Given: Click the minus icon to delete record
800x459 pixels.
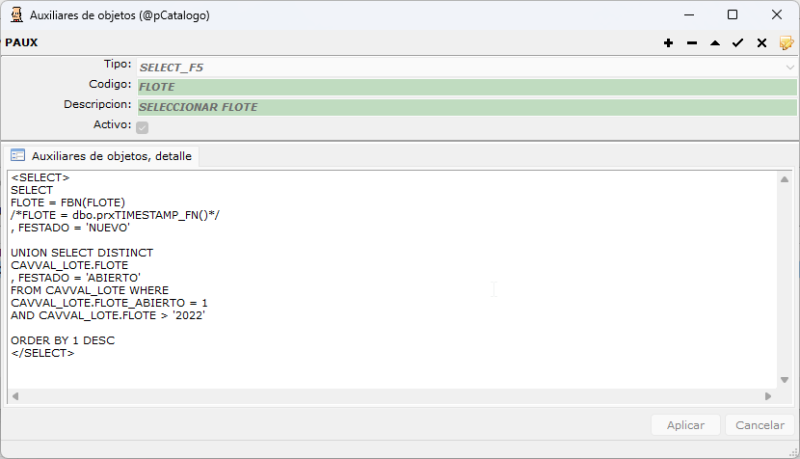Looking at the screenshot, I should pos(692,43).
